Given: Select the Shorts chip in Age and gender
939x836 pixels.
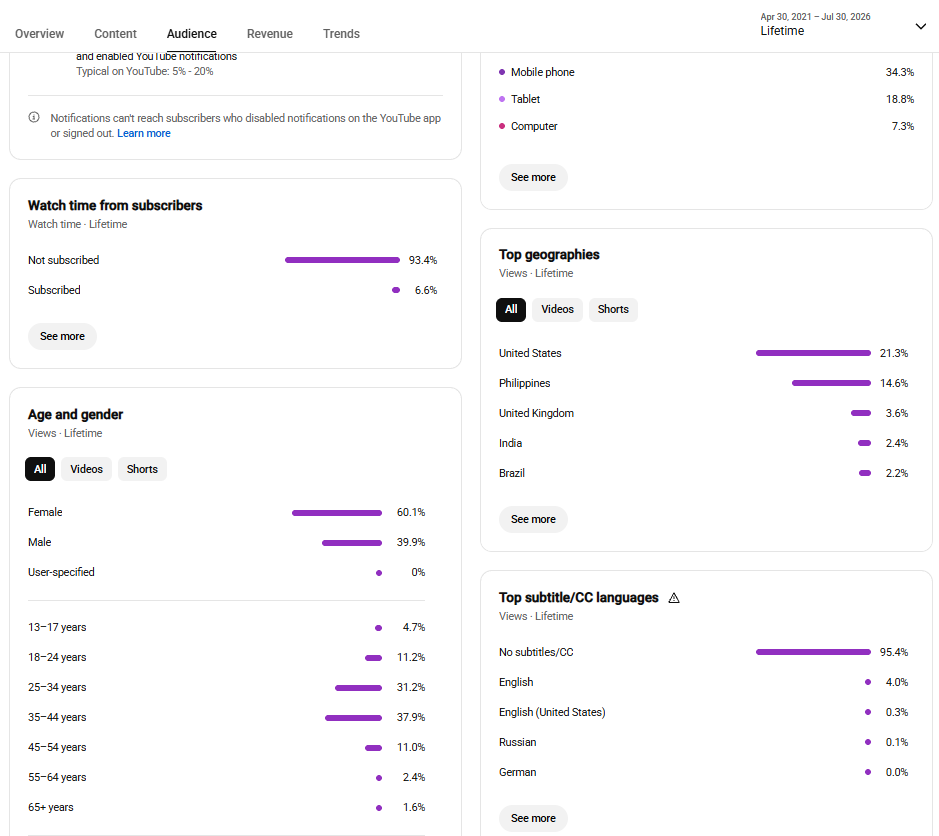Looking at the screenshot, I should tap(142, 469).
